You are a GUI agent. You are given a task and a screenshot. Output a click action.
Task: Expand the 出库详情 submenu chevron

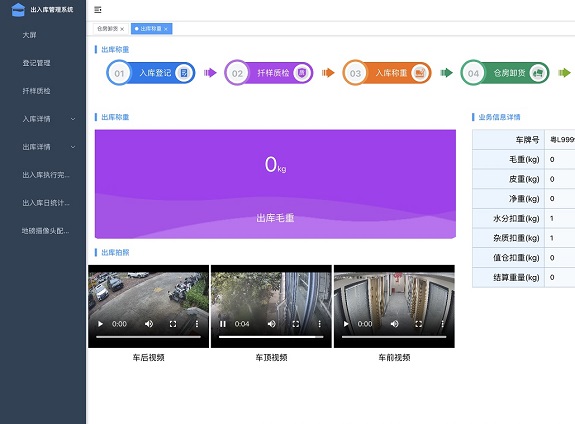(x=73, y=147)
